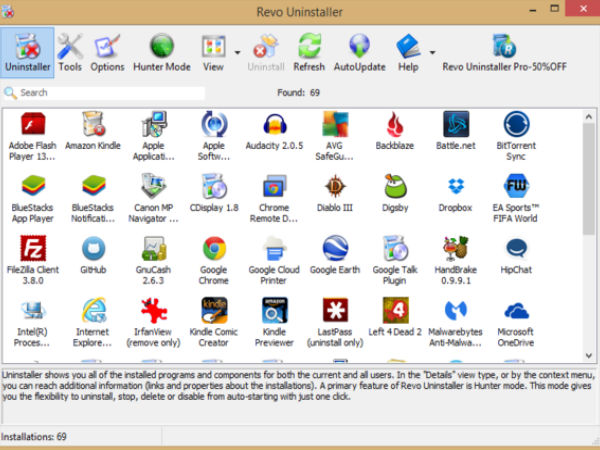Expand the Help dropdown arrow

pyautogui.click(x=432, y=52)
